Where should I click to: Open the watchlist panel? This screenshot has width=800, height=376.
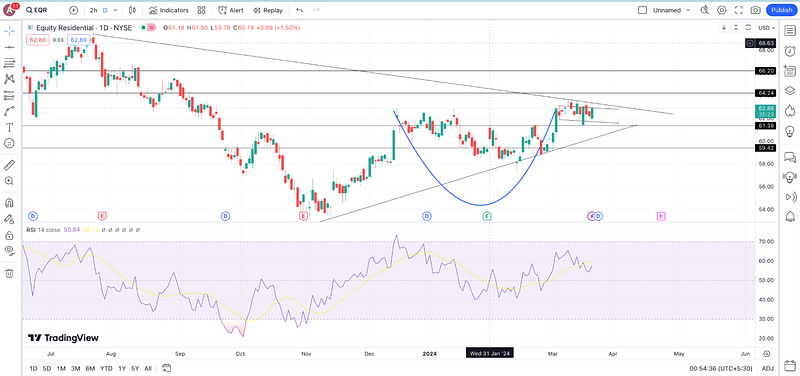tap(789, 32)
